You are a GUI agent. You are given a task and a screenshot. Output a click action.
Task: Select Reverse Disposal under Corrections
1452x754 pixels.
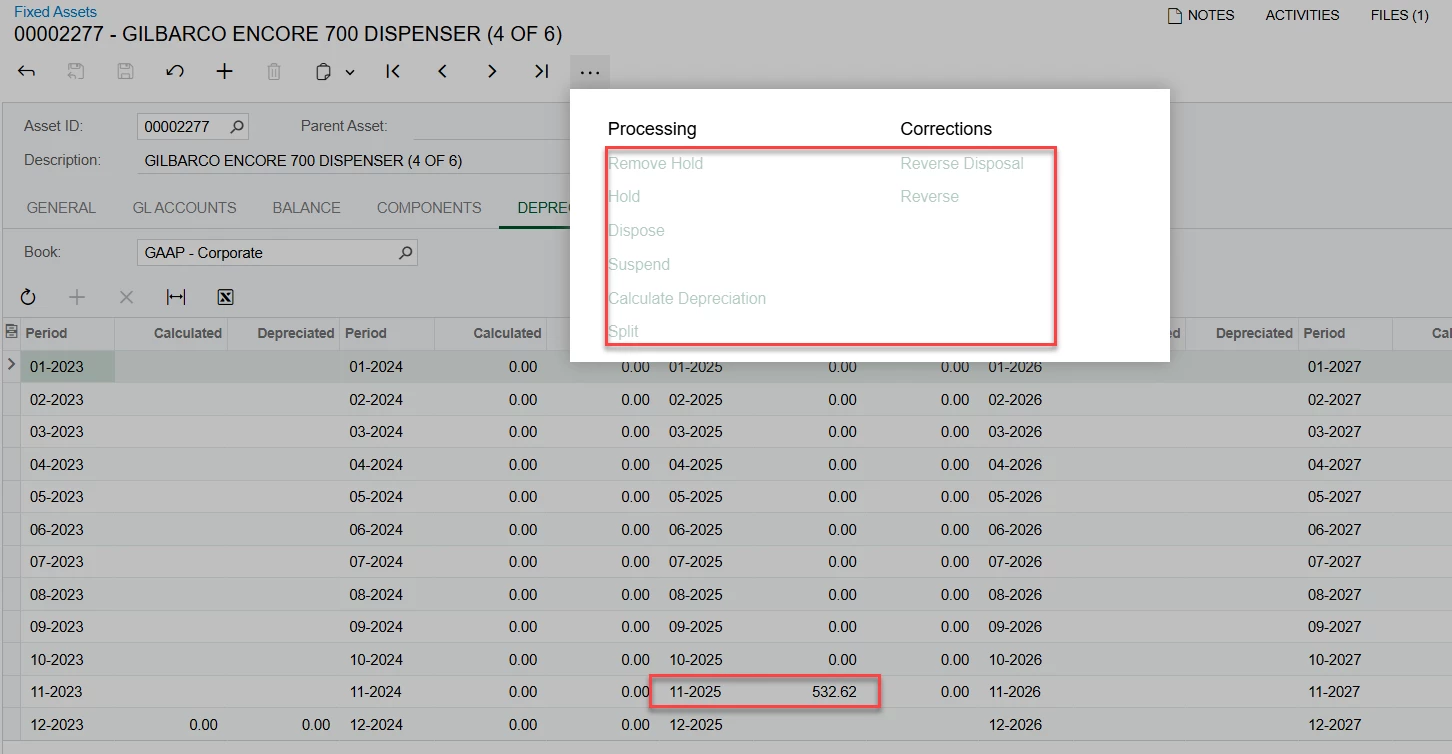point(962,163)
